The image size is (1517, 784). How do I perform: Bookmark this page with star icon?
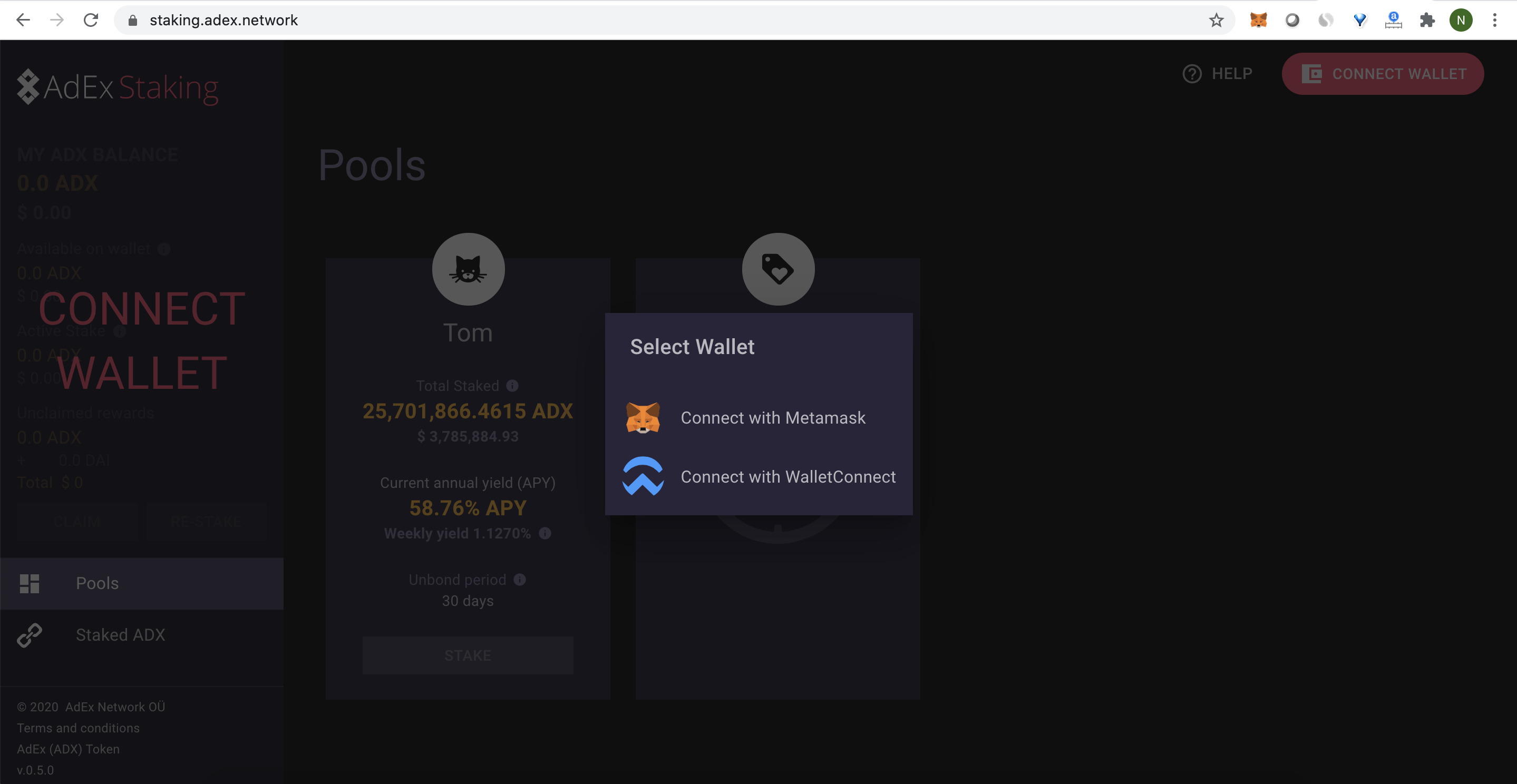click(x=1216, y=20)
